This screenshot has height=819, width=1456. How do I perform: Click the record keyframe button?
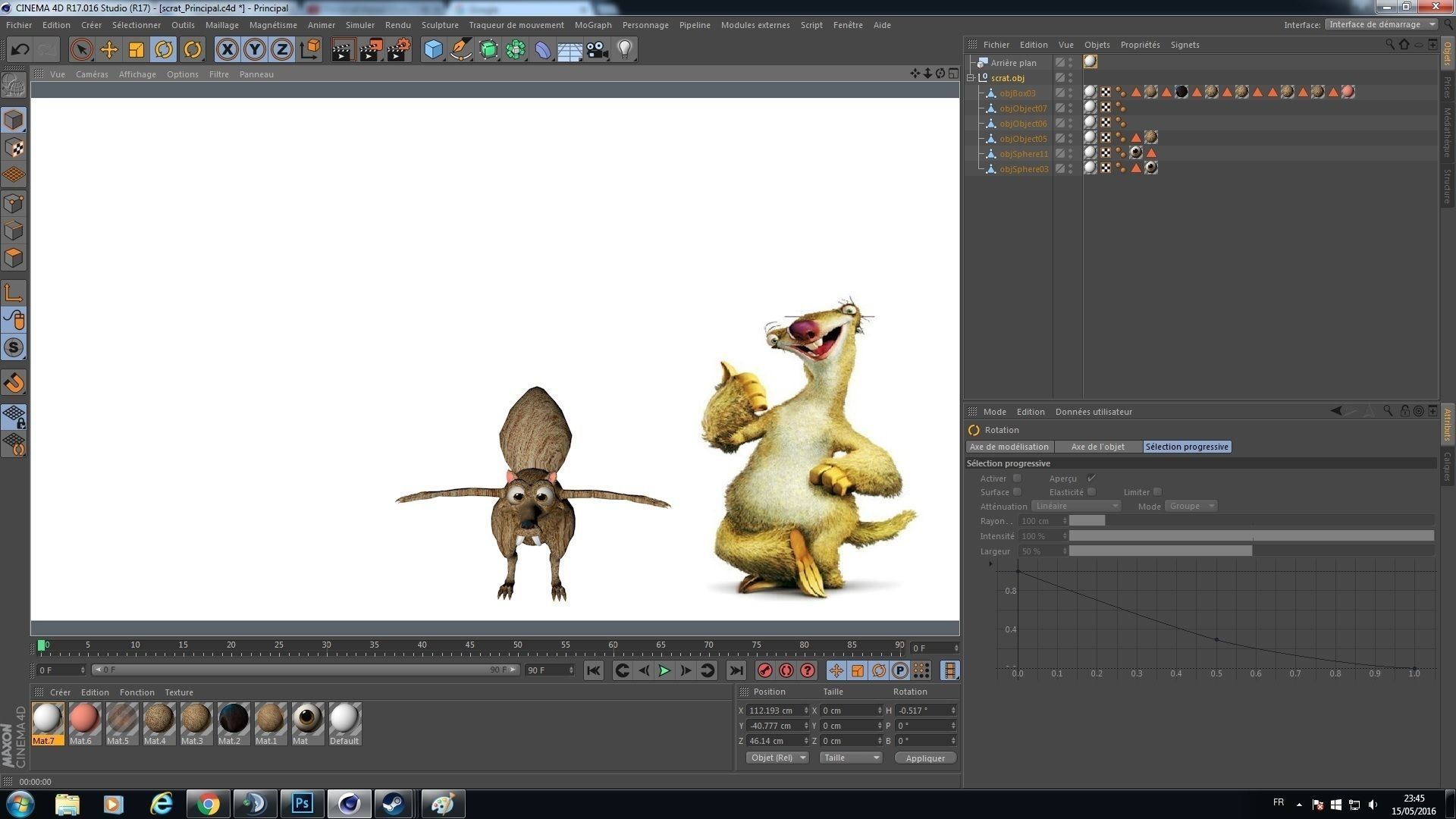(765, 670)
